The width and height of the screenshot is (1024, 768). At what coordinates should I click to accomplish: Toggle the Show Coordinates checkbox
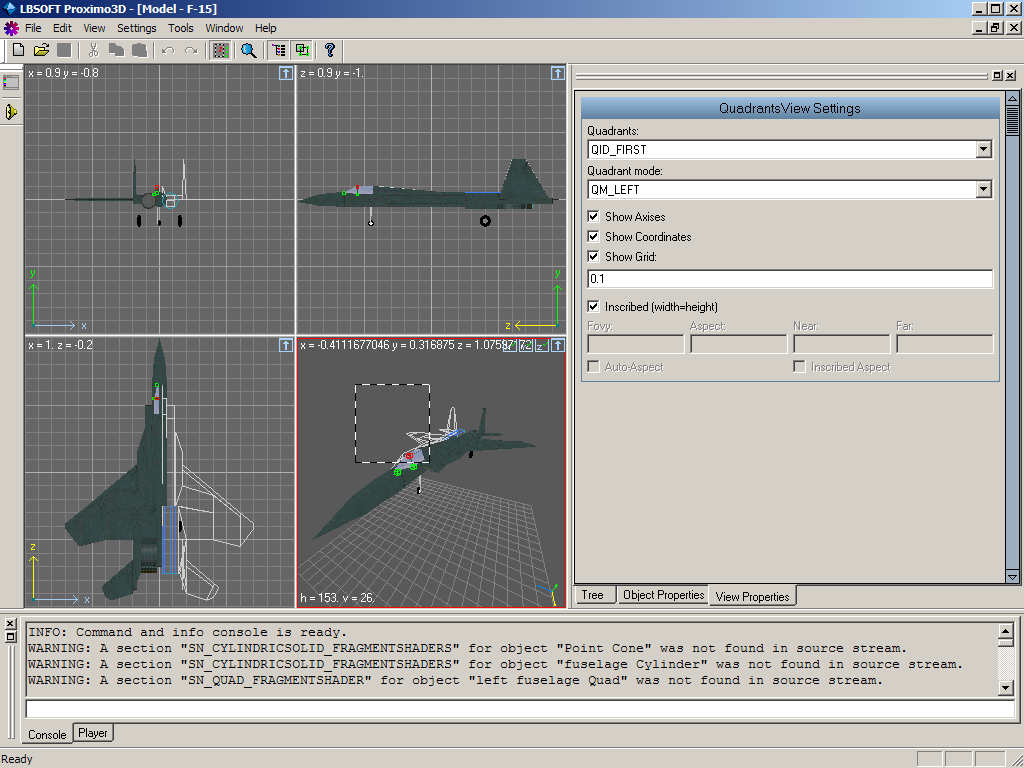594,236
